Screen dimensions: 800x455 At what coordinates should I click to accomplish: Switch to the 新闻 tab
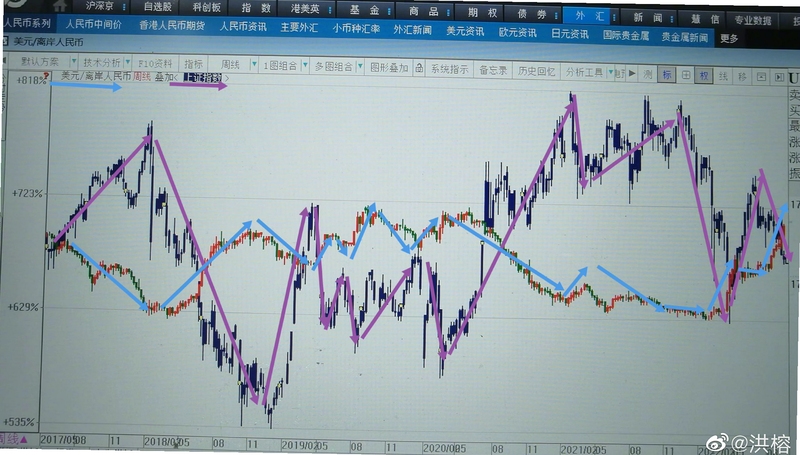coord(647,17)
